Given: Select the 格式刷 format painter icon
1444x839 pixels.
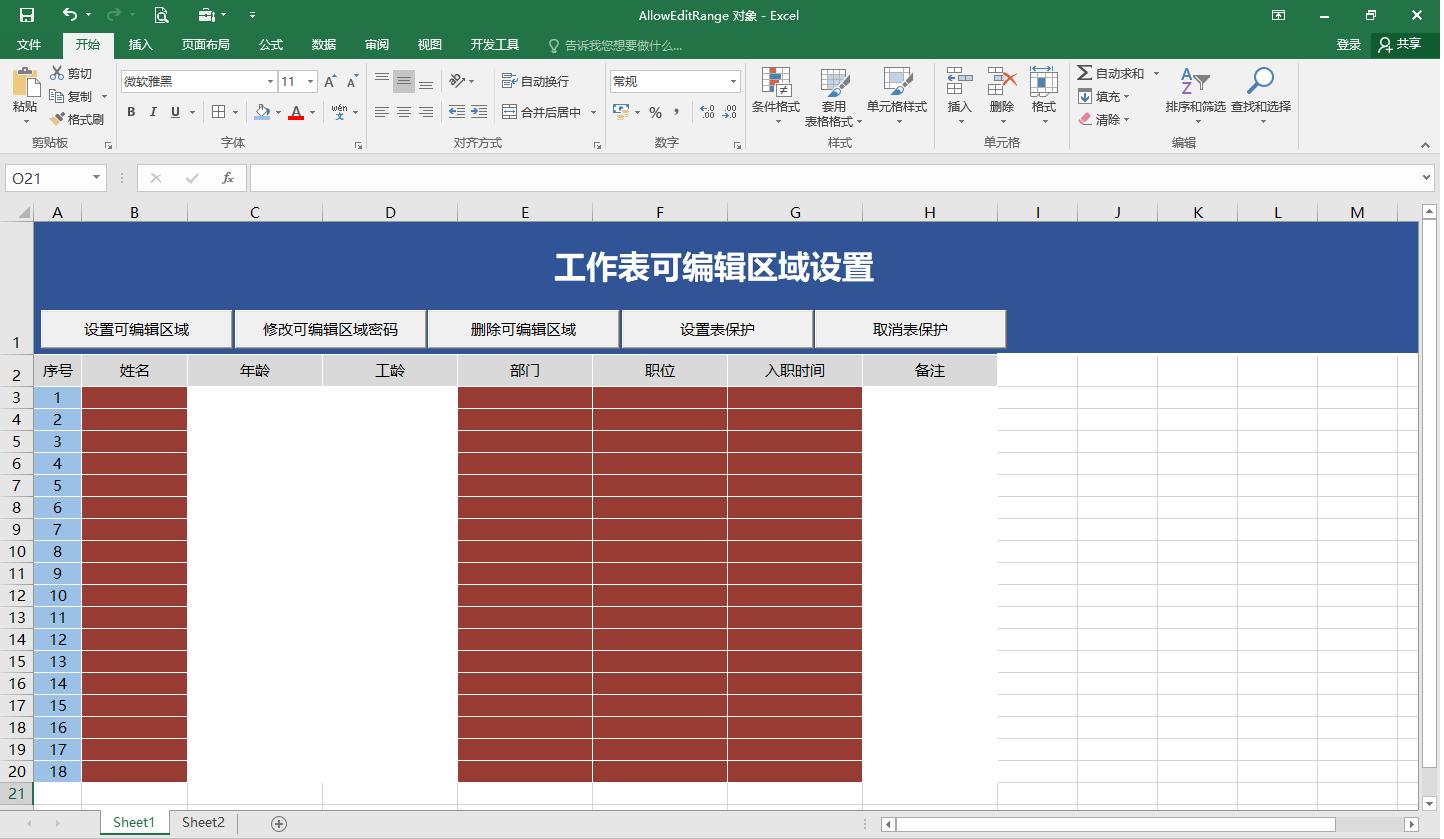Looking at the screenshot, I should 78,118.
